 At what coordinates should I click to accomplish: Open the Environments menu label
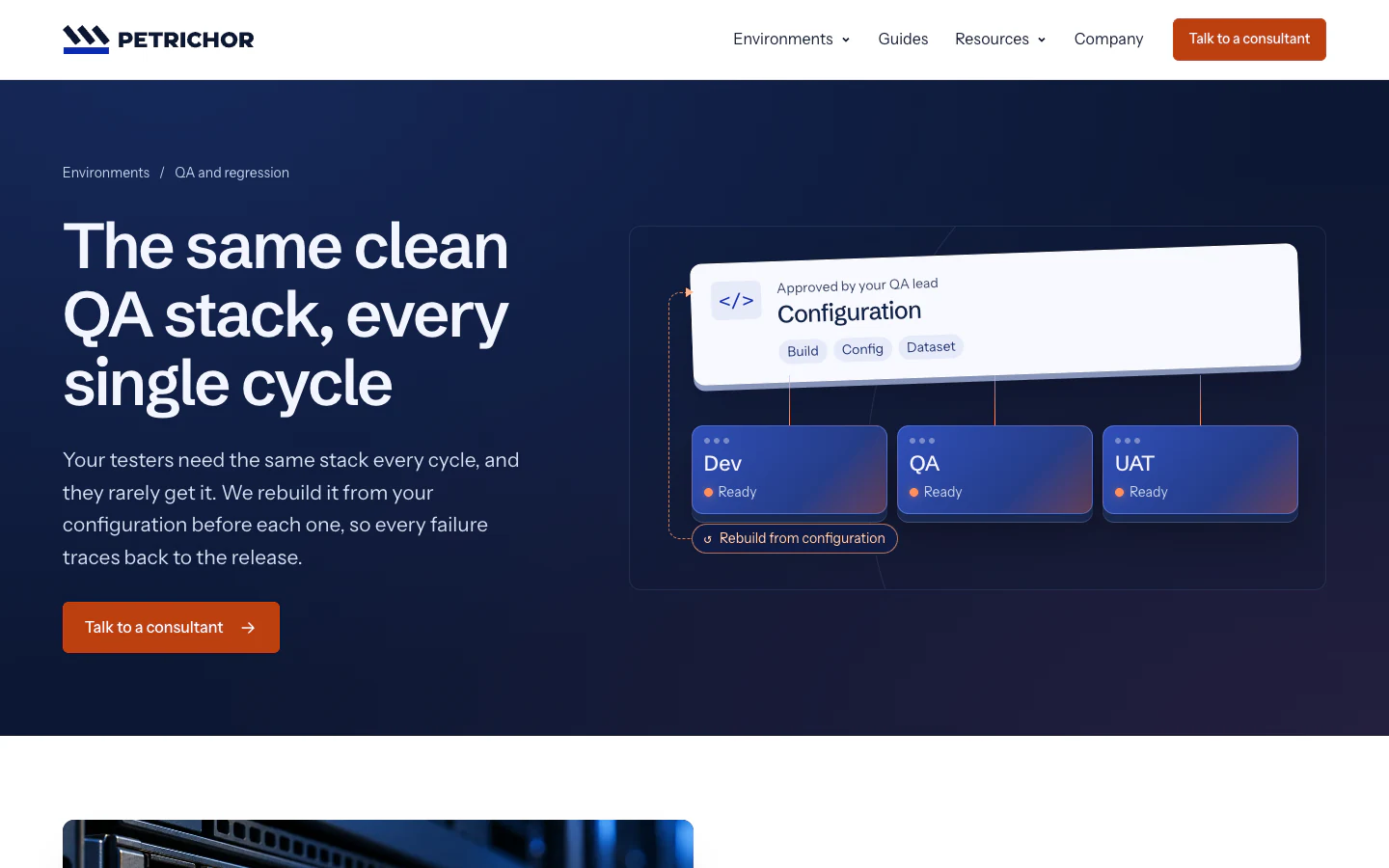point(782,40)
